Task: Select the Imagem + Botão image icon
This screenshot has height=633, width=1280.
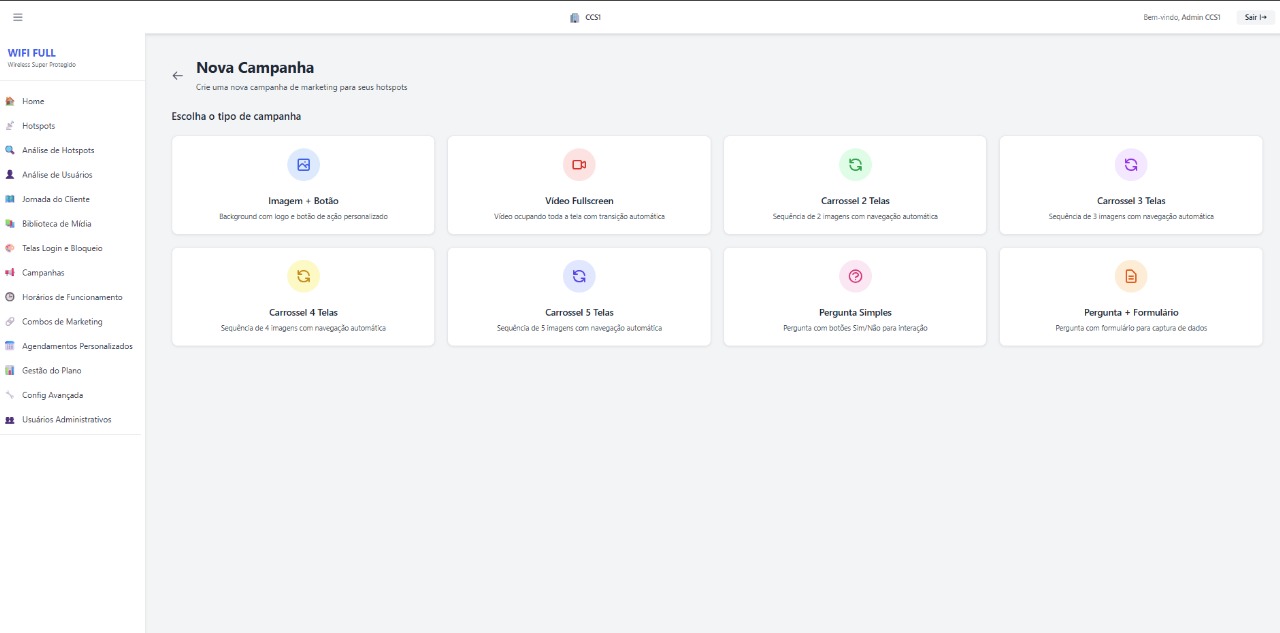Action: tap(303, 165)
